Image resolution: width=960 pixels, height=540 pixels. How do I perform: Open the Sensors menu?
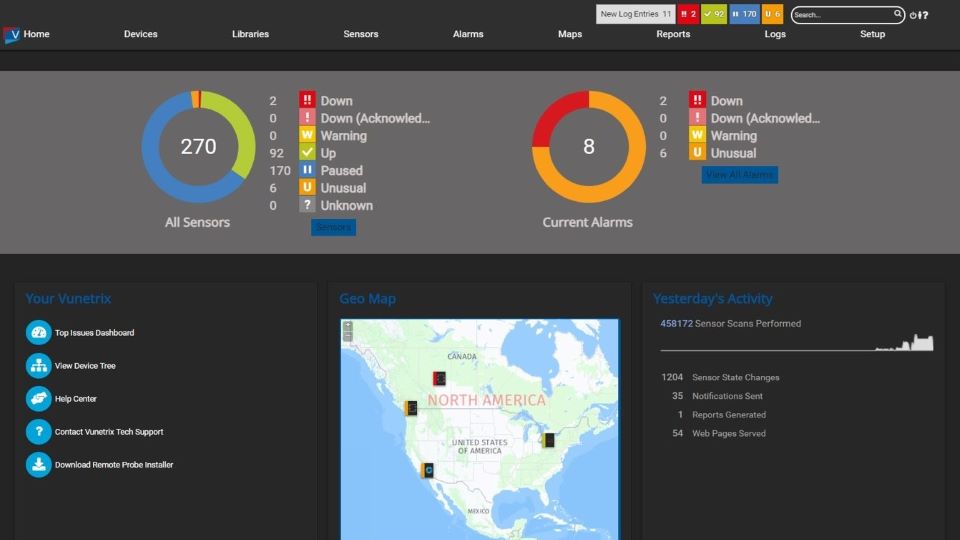pyautogui.click(x=361, y=34)
